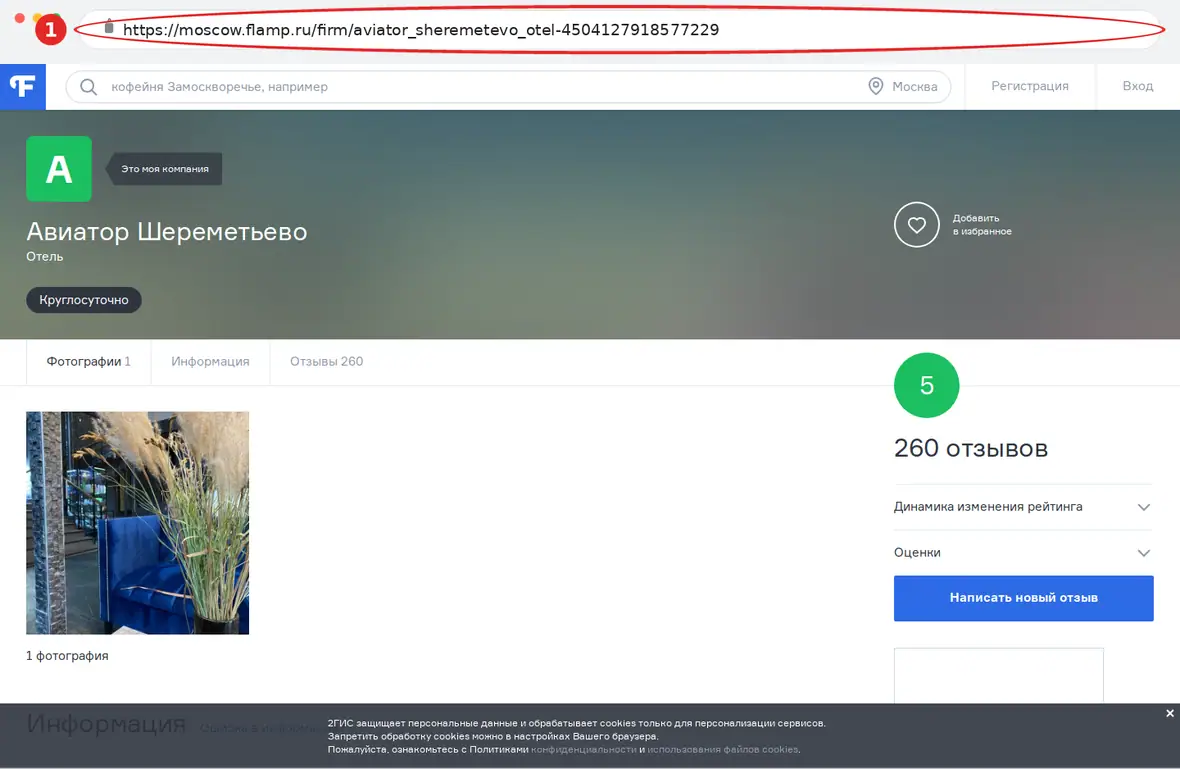Image resolution: width=1180 pixels, height=769 pixels.
Task: Close the cookie notice banner
Action: coord(1169,713)
